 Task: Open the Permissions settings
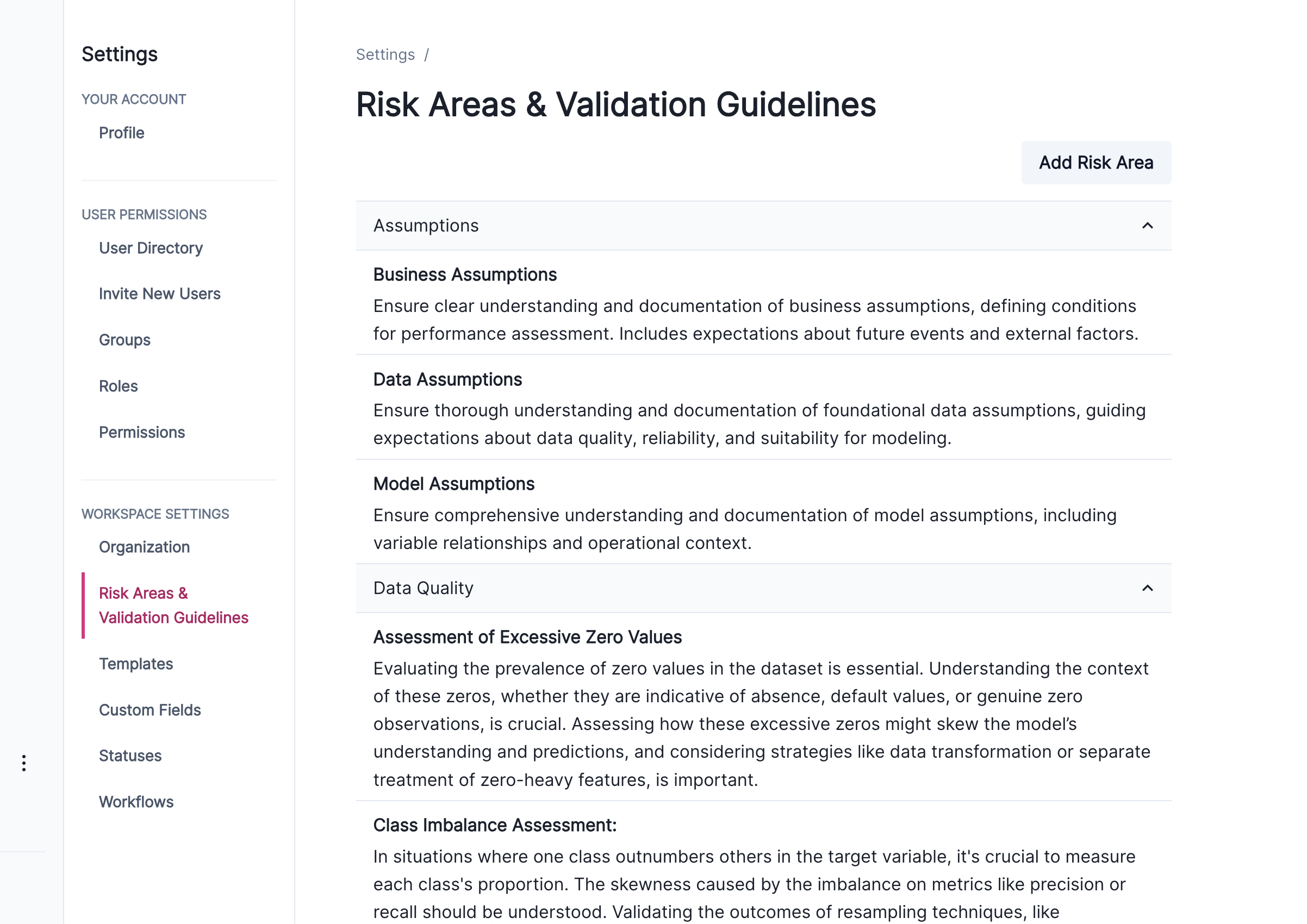142,432
